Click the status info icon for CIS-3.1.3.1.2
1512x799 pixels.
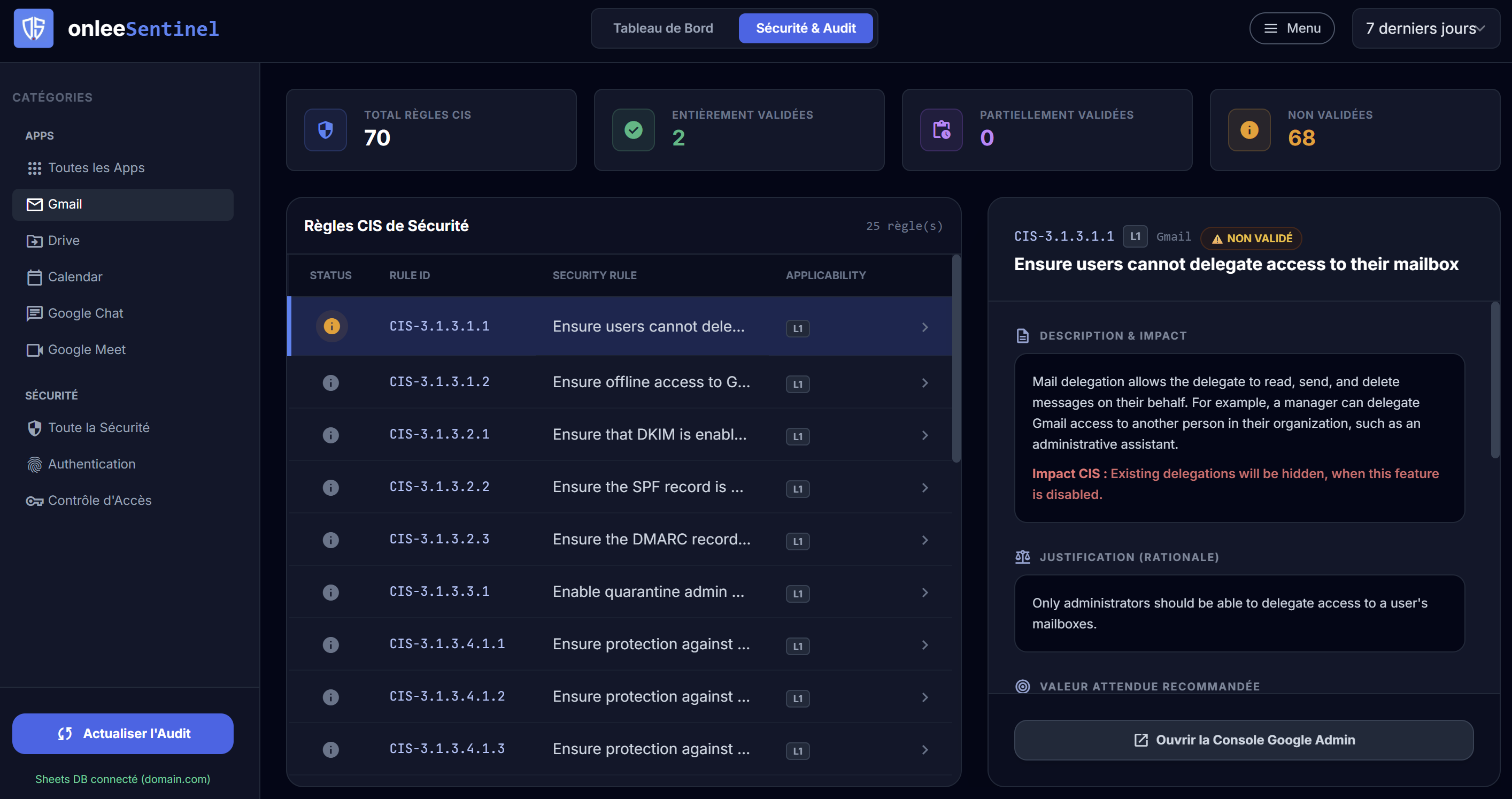point(330,383)
